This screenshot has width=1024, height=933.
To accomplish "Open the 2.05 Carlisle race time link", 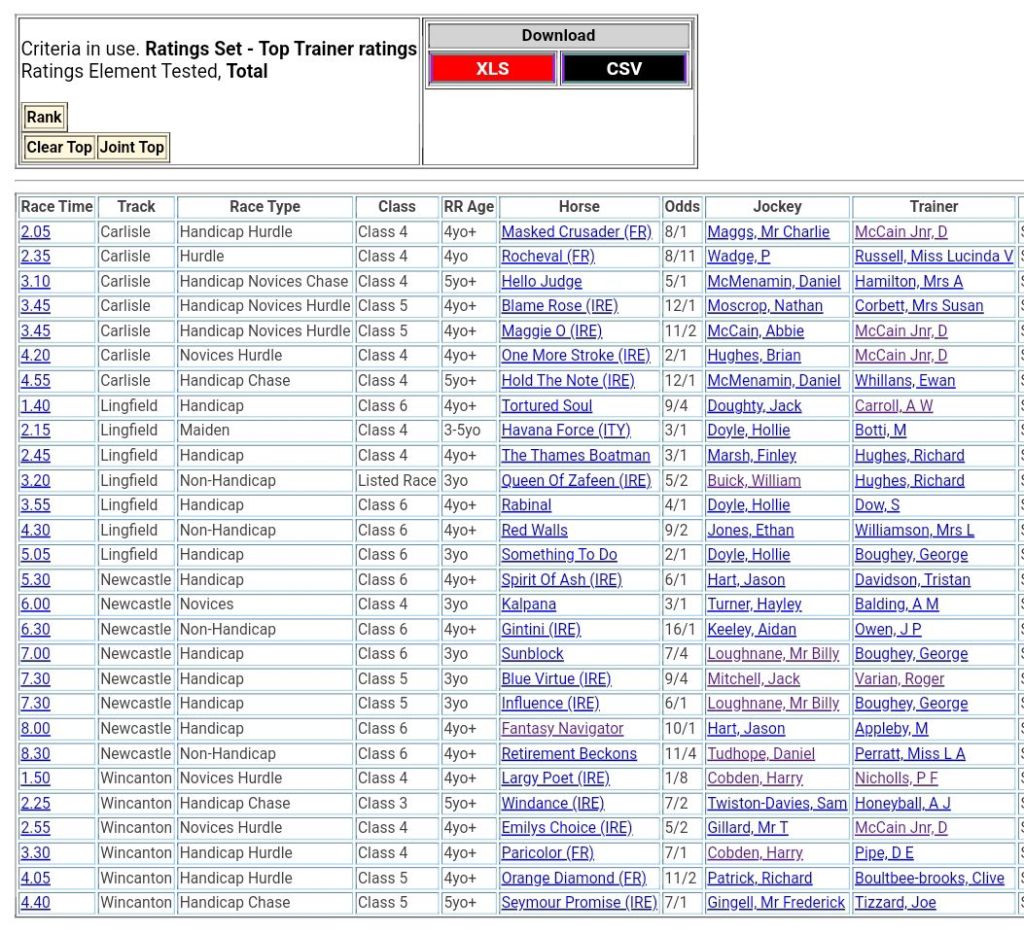I will (35, 232).
